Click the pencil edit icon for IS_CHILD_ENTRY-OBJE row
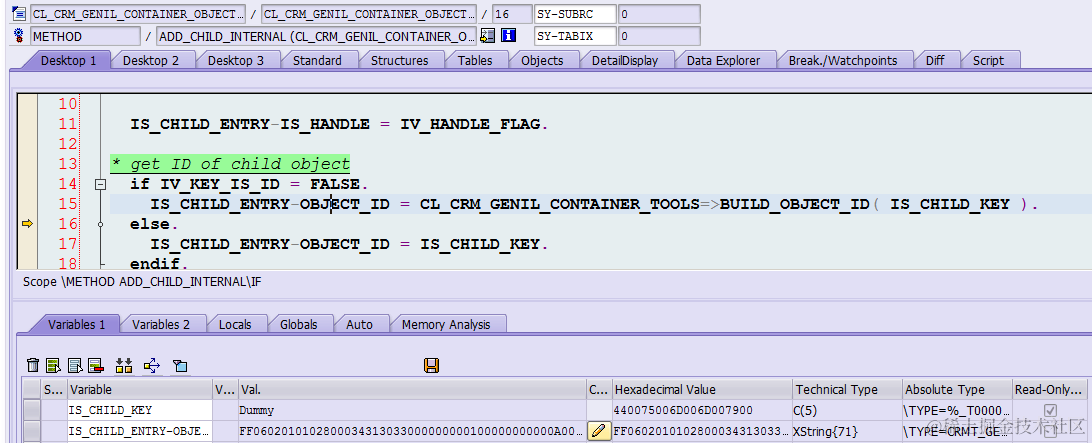The width and height of the screenshot is (1092, 443). [598, 431]
